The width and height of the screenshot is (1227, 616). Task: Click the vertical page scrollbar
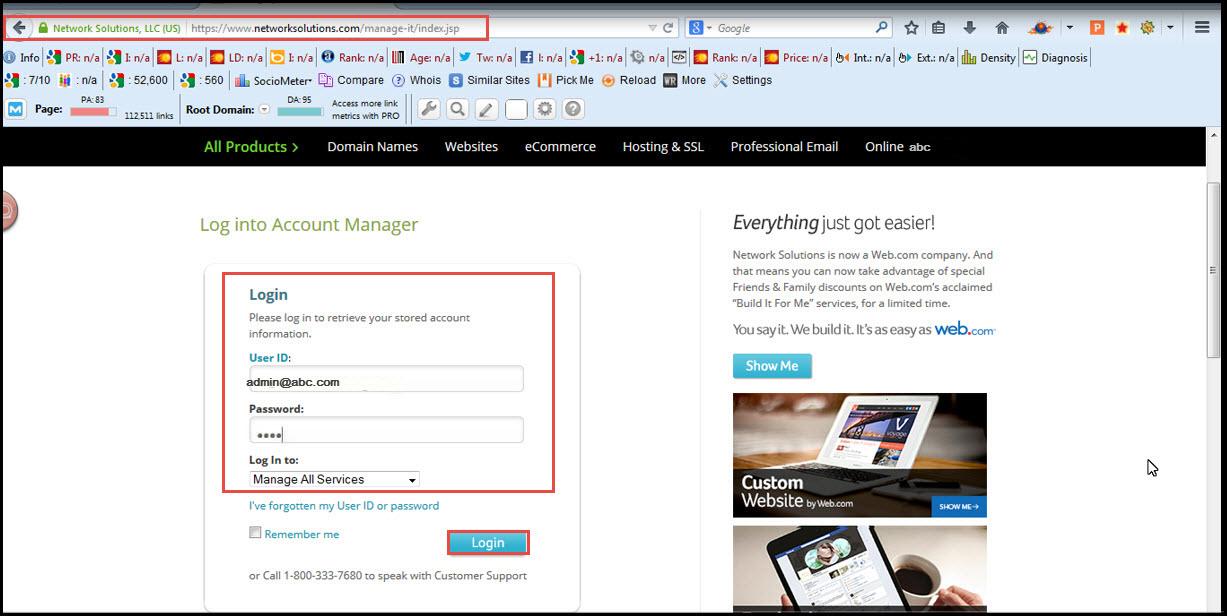click(1213, 270)
